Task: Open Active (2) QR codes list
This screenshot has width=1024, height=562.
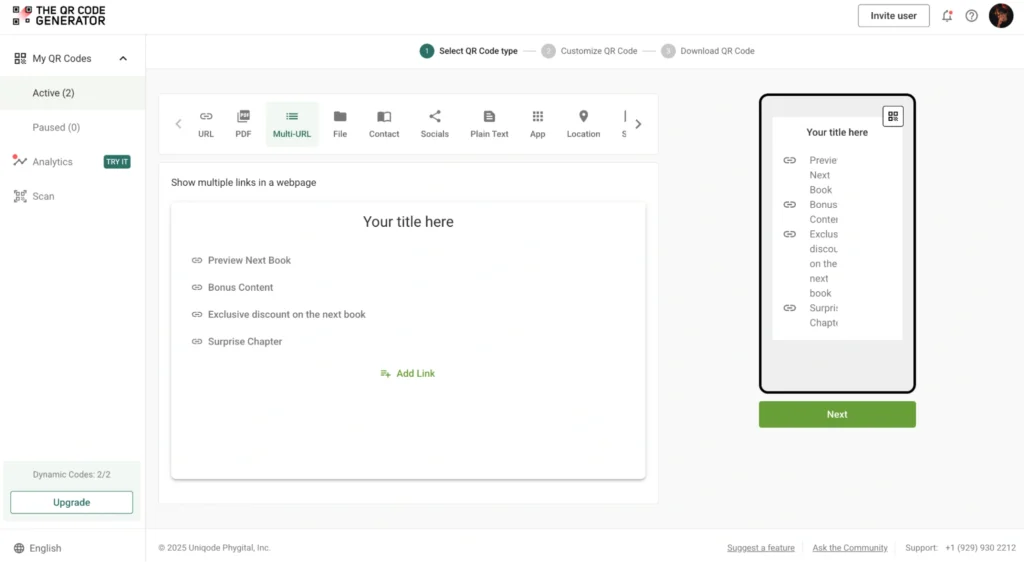Action: pos(53,93)
